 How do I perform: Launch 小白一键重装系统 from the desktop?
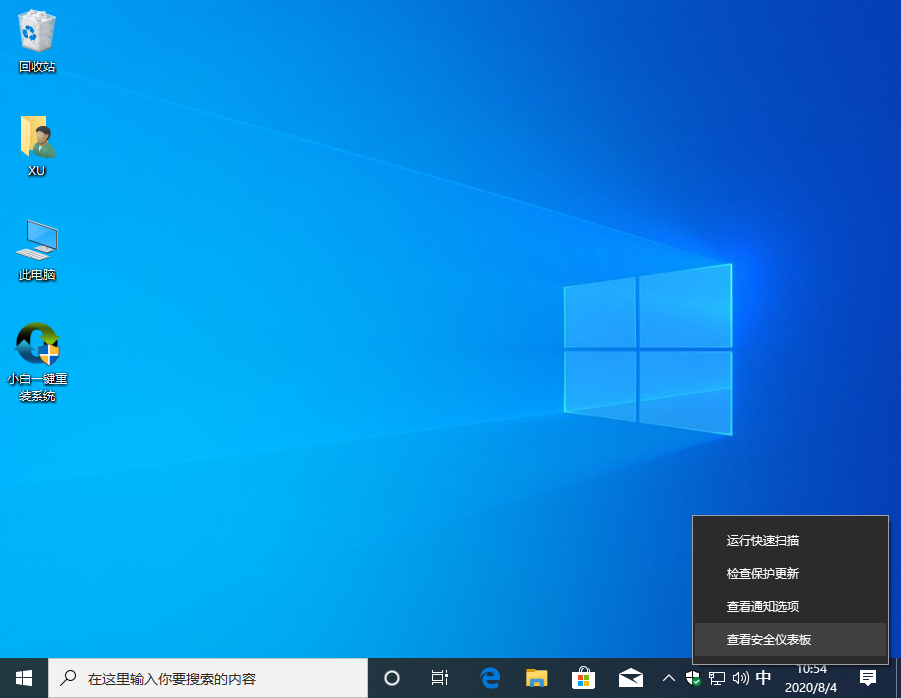(x=37, y=343)
